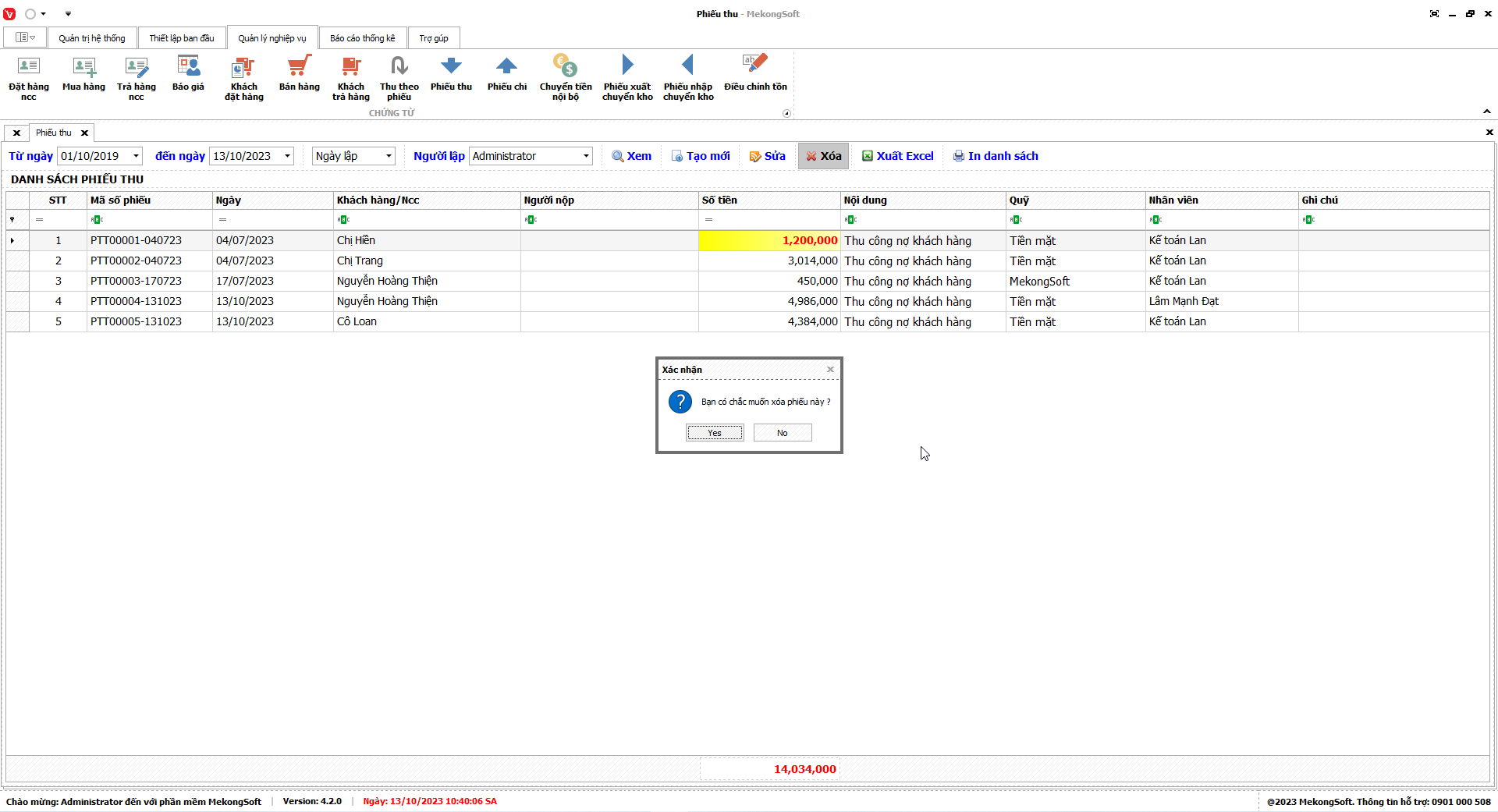Click filter icon in Nhân viên column

pos(1155,220)
